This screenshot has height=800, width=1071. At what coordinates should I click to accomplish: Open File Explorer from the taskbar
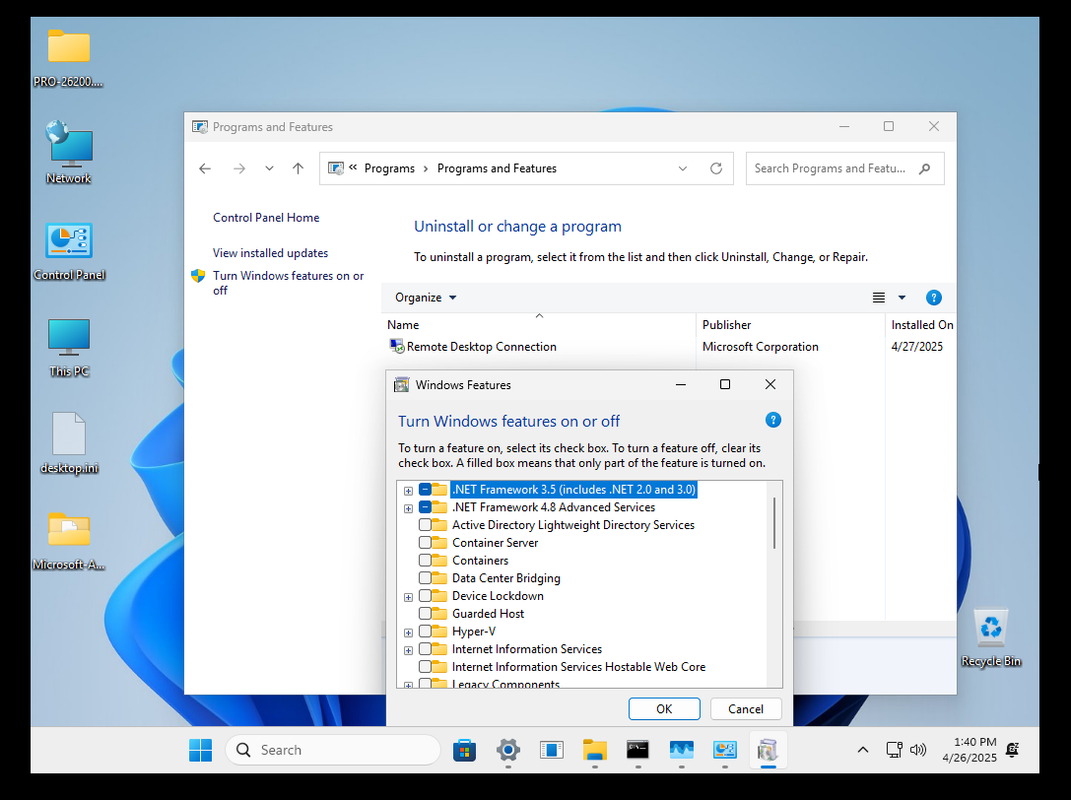click(x=594, y=750)
